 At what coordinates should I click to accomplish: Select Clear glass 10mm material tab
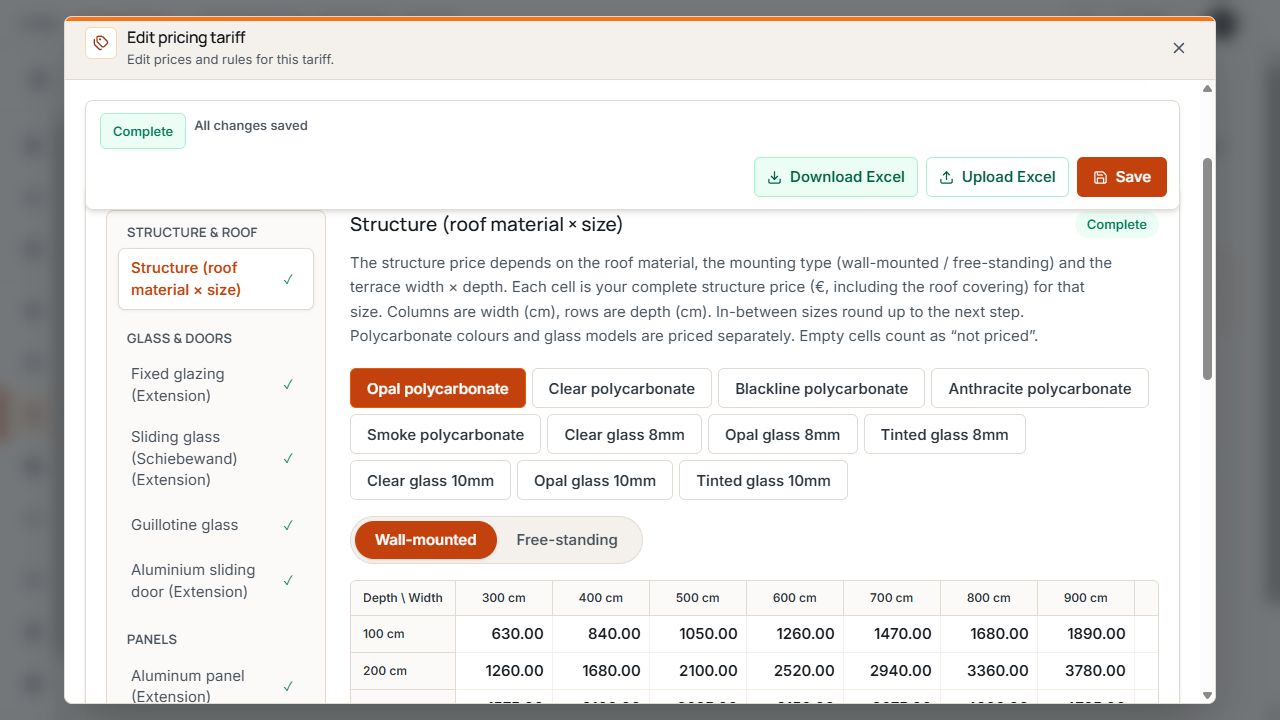pyautogui.click(x=431, y=481)
